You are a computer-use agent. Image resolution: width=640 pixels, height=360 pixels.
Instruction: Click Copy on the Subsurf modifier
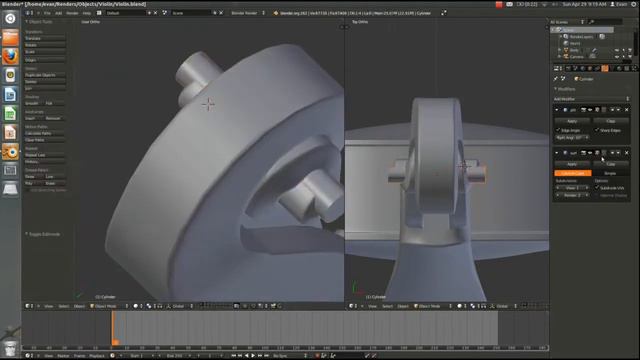pos(611,164)
